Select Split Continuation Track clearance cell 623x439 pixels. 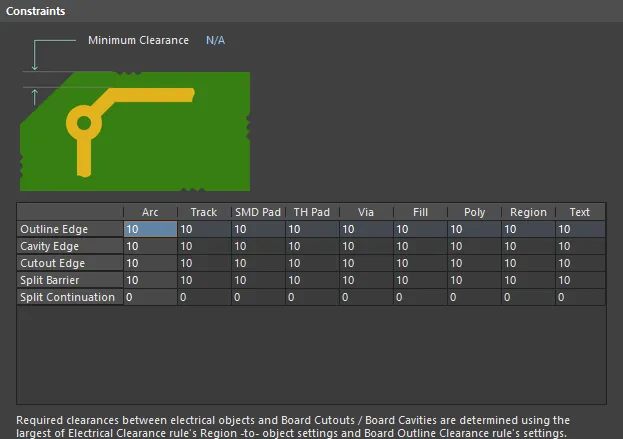point(204,298)
